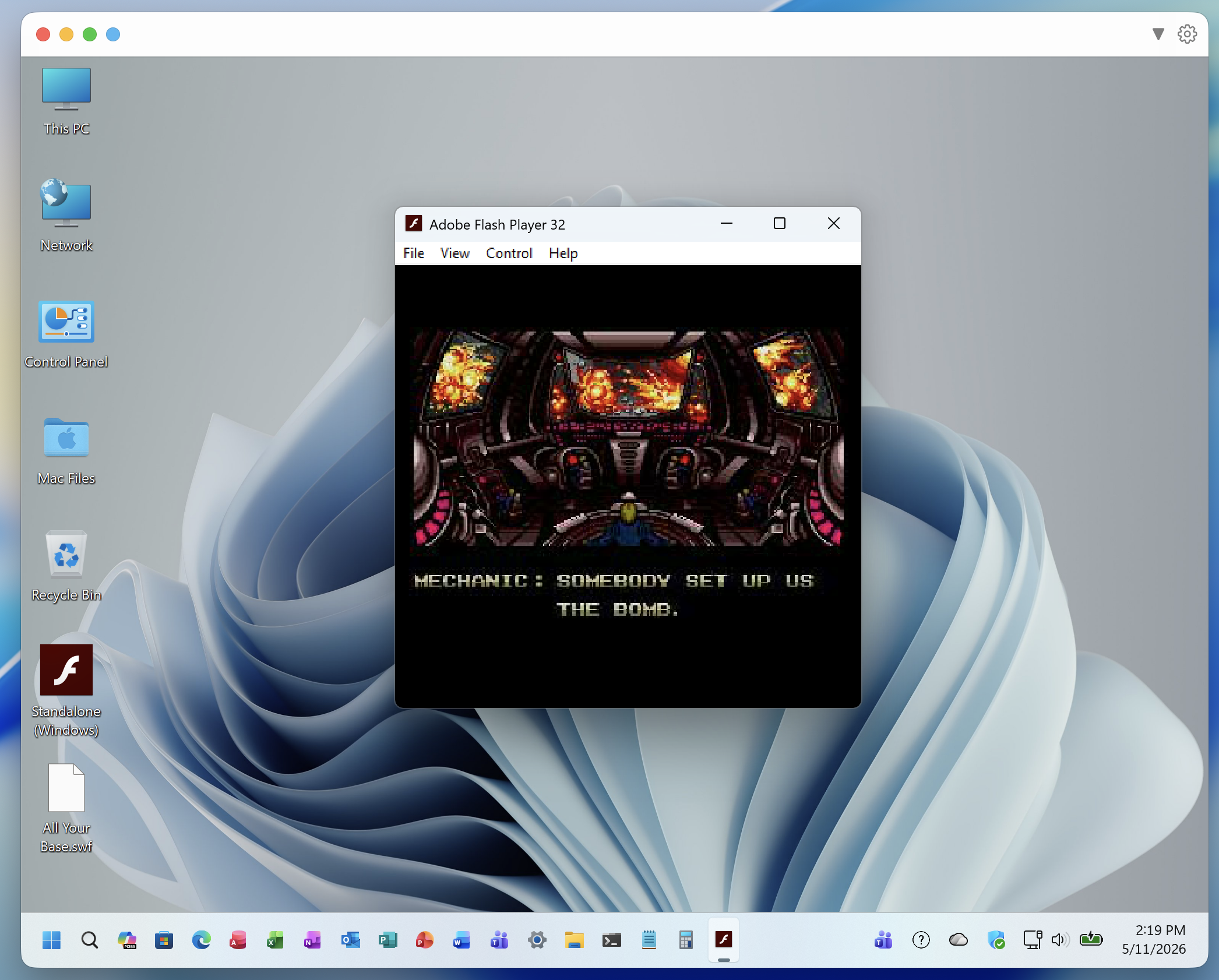Image resolution: width=1219 pixels, height=980 pixels.
Task: Click the active Flash Player taskbar icon
Action: [724, 940]
